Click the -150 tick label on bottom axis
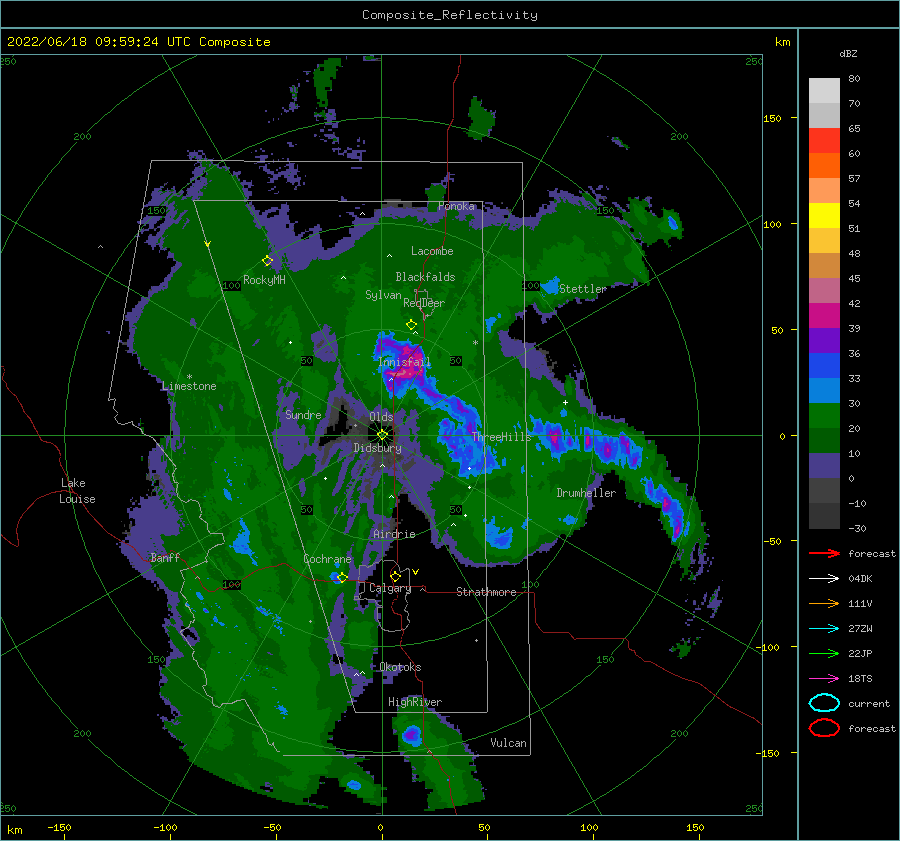This screenshot has width=900, height=841. tap(59, 827)
